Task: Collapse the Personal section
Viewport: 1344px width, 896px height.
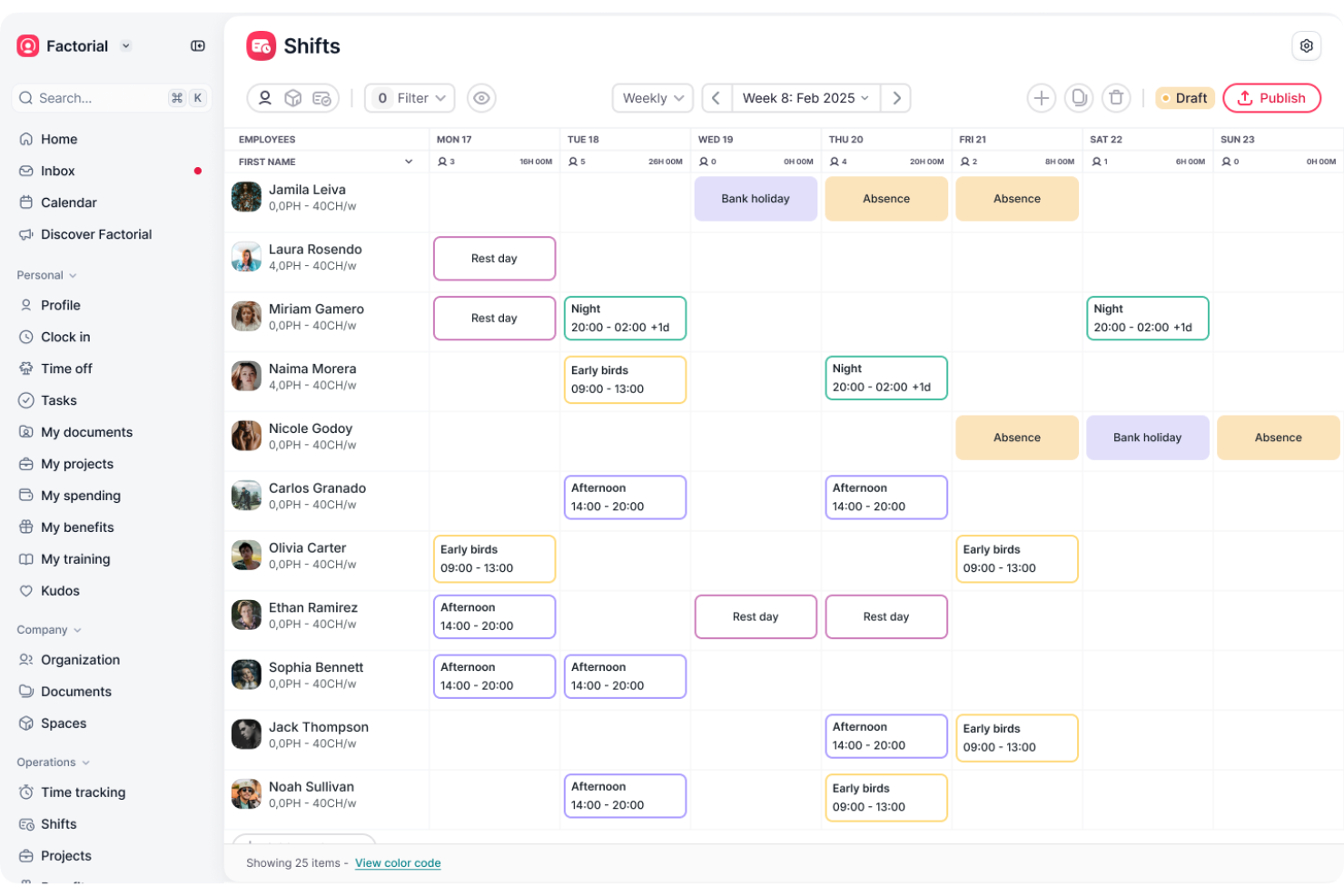Action: [x=47, y=275]
